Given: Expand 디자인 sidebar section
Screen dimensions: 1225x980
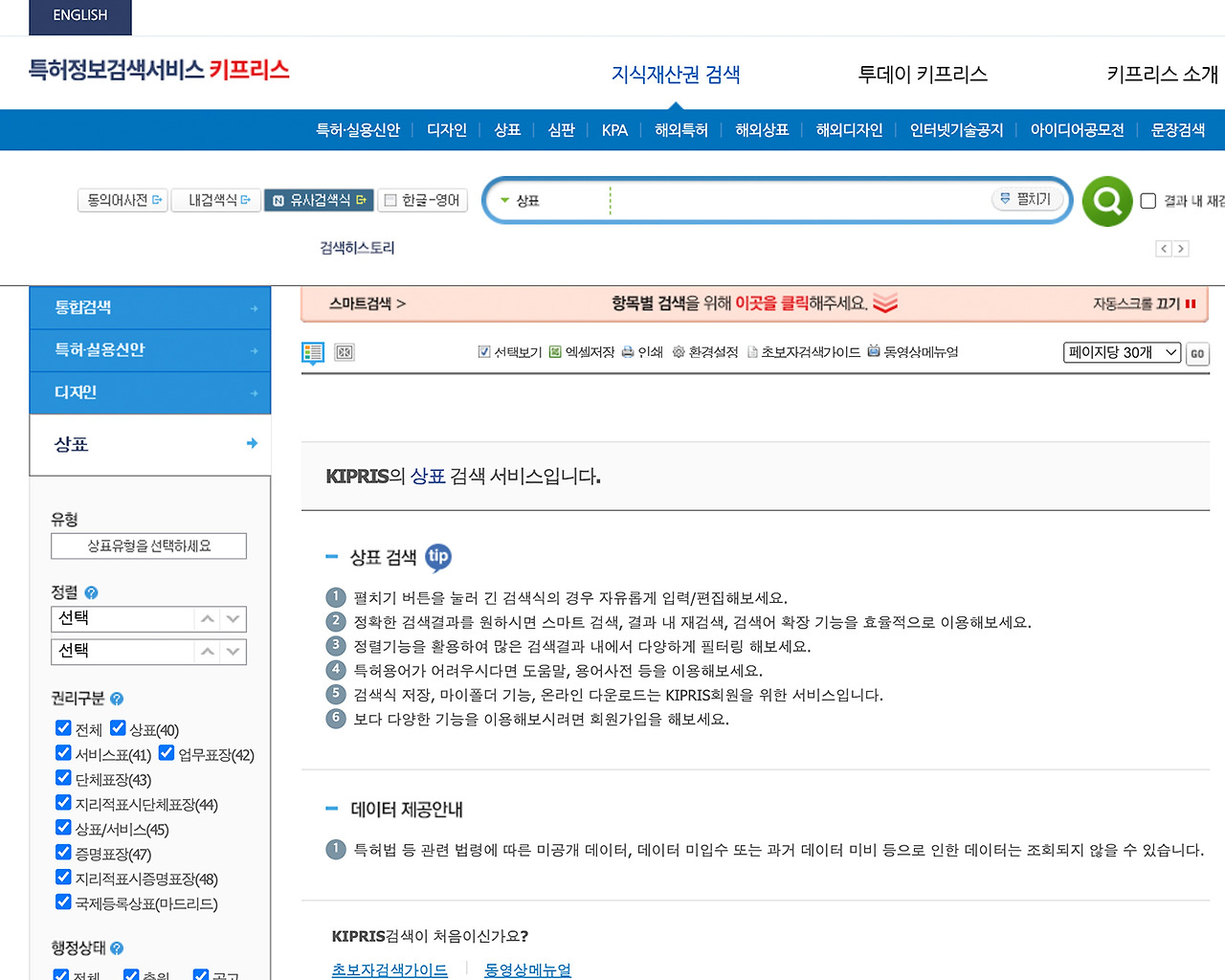Looking at the screenshot, I should pos(150,392).
